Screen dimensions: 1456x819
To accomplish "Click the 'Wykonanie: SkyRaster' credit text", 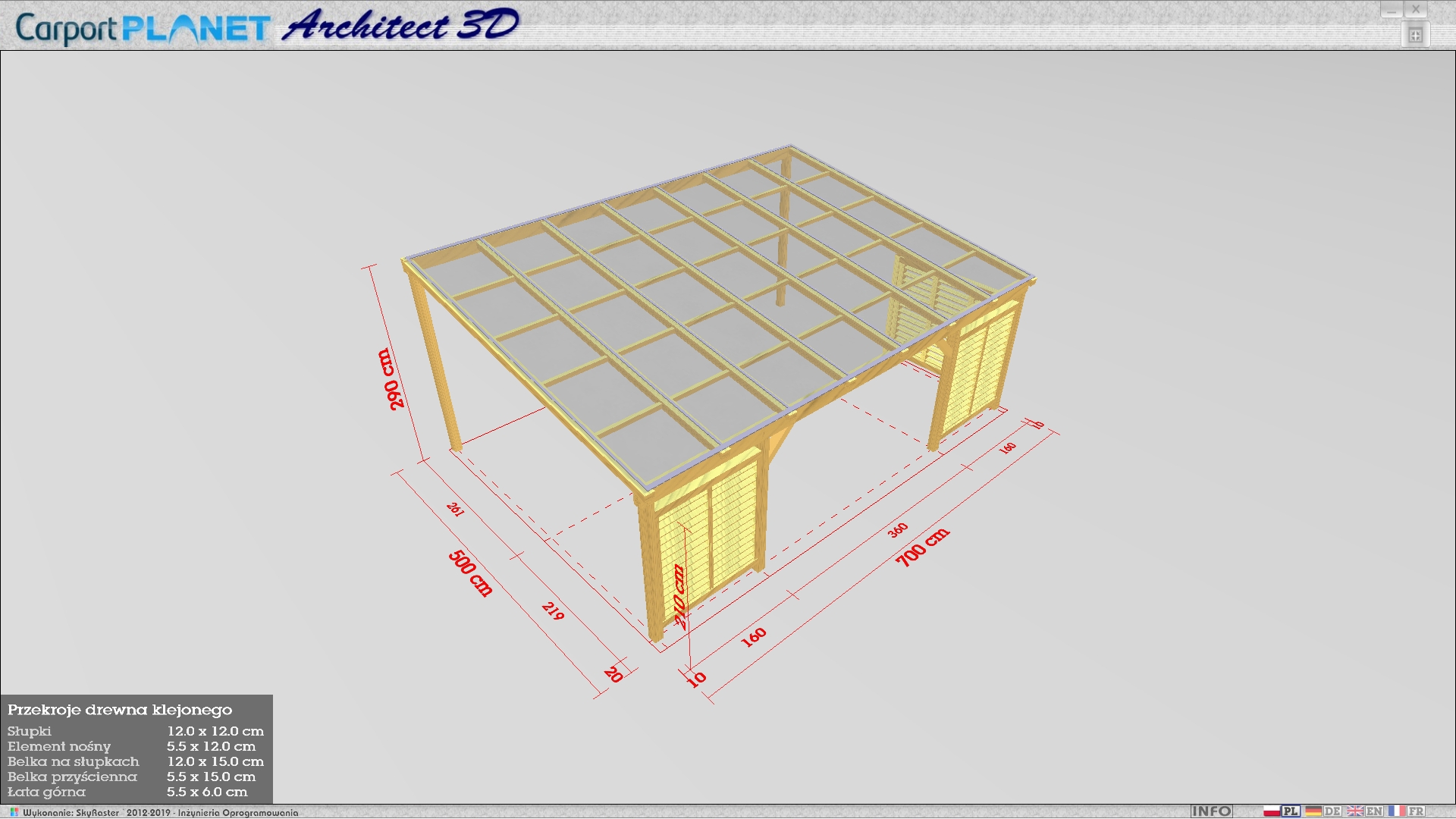I will pos(71,812).
